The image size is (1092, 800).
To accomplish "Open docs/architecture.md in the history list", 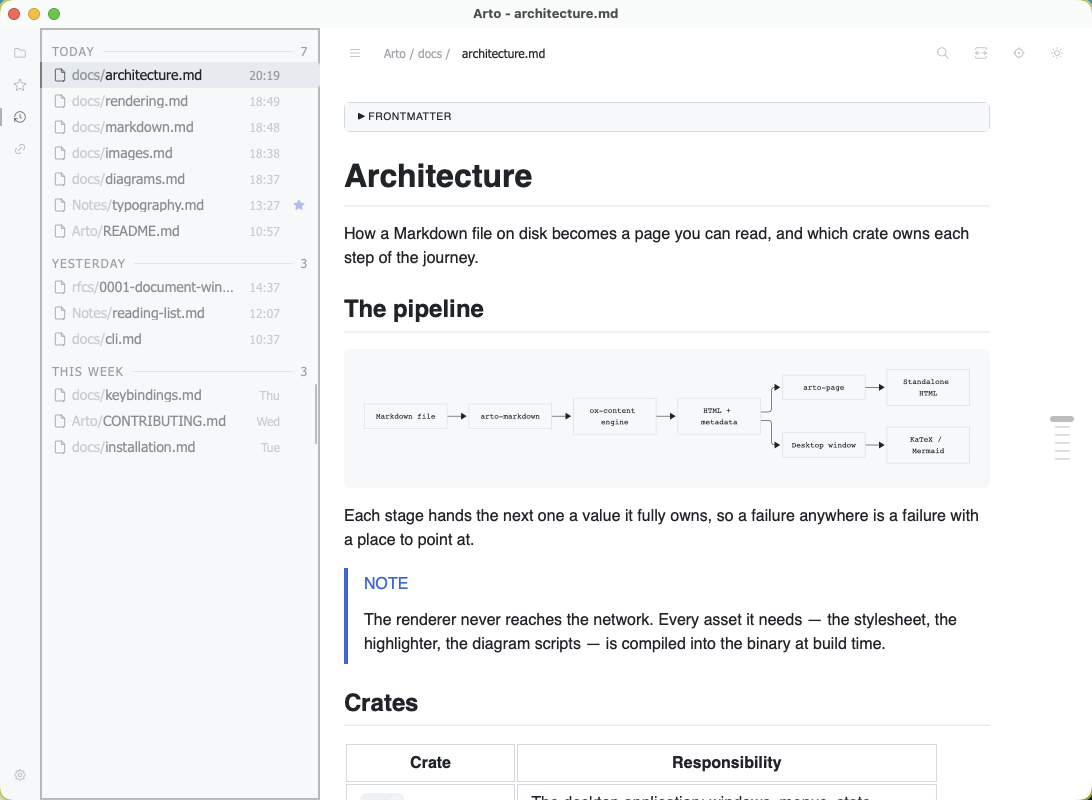I will coord(180,75).
